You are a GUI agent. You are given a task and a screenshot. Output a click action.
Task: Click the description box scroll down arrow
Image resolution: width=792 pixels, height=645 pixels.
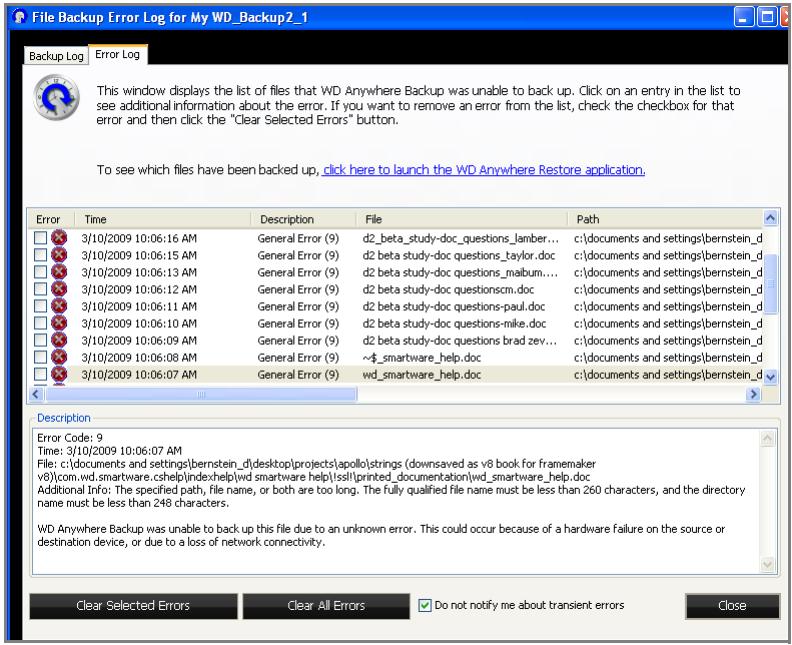[x=767, y=564]
